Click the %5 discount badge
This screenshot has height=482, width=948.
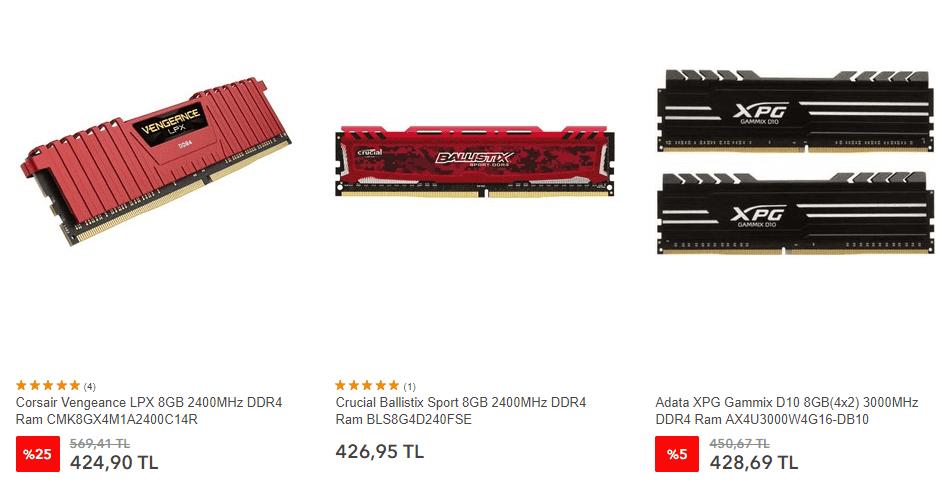(x=677, y=454)
